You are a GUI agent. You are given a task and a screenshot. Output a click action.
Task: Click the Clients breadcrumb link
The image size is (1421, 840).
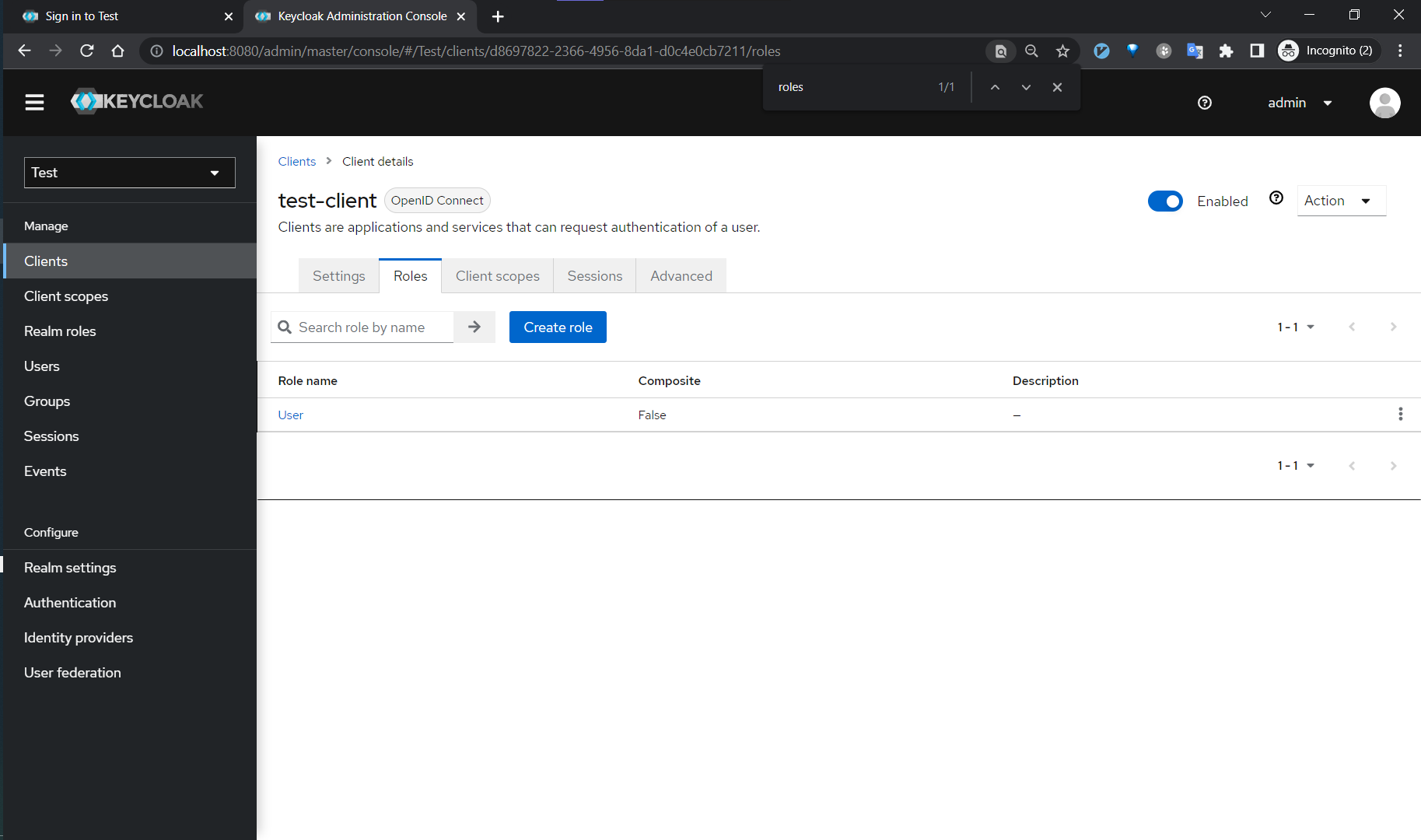click(297, 161)
